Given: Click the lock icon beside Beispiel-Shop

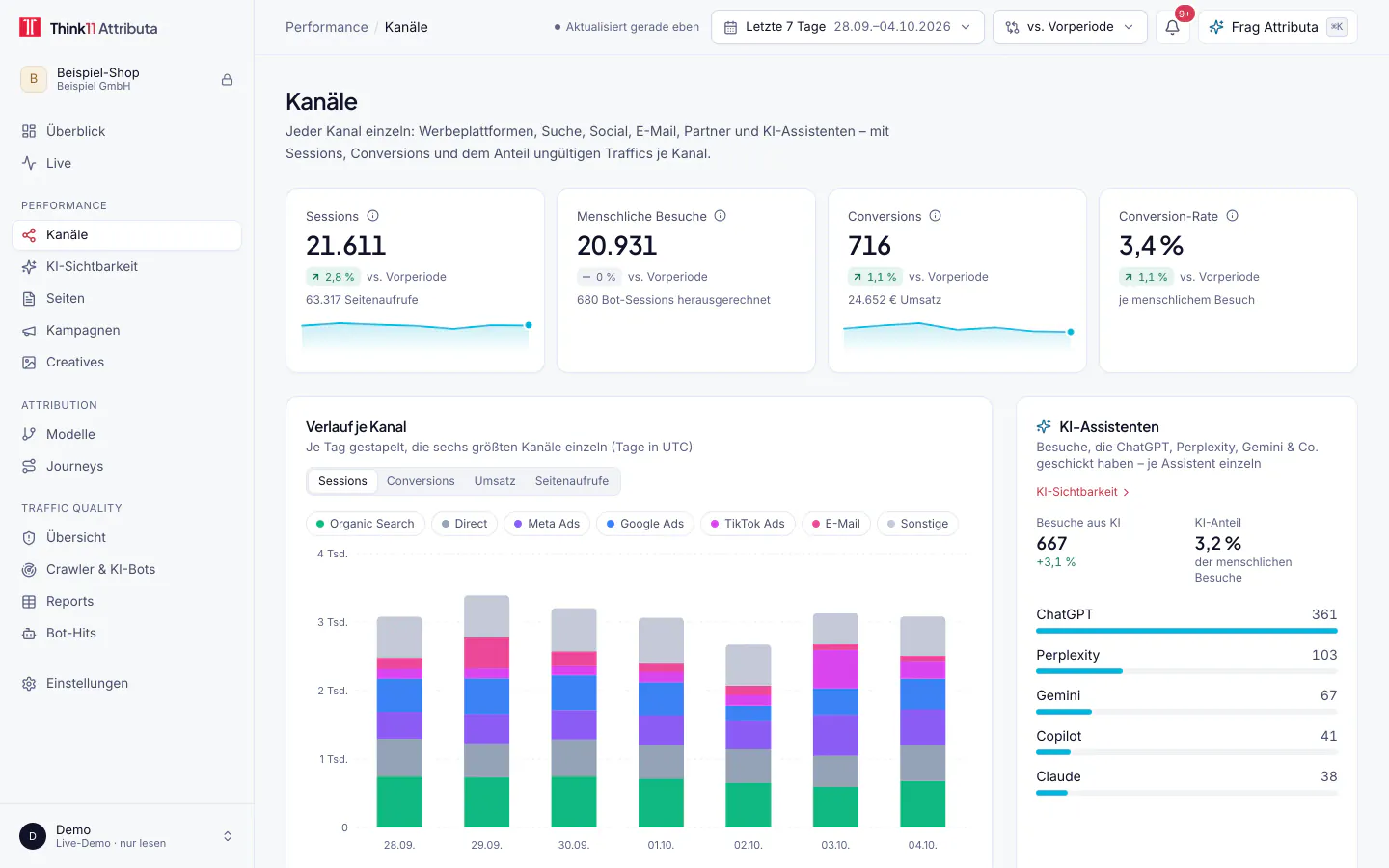Looking at the screenshot, I should point(228,80).
